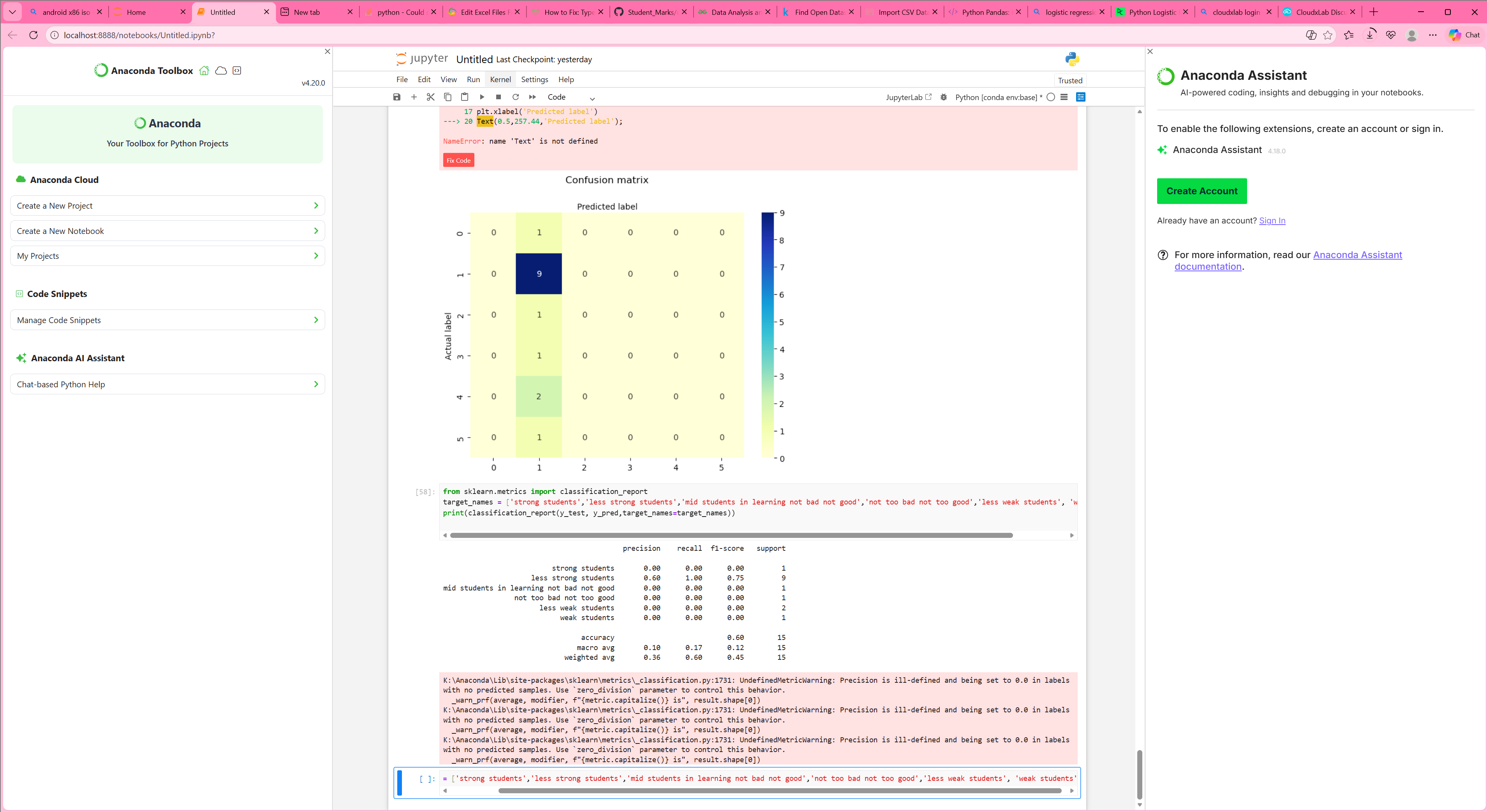1487x812 pixels.
Task: Cut the selected cell with scissors
Action: [431, 97]
